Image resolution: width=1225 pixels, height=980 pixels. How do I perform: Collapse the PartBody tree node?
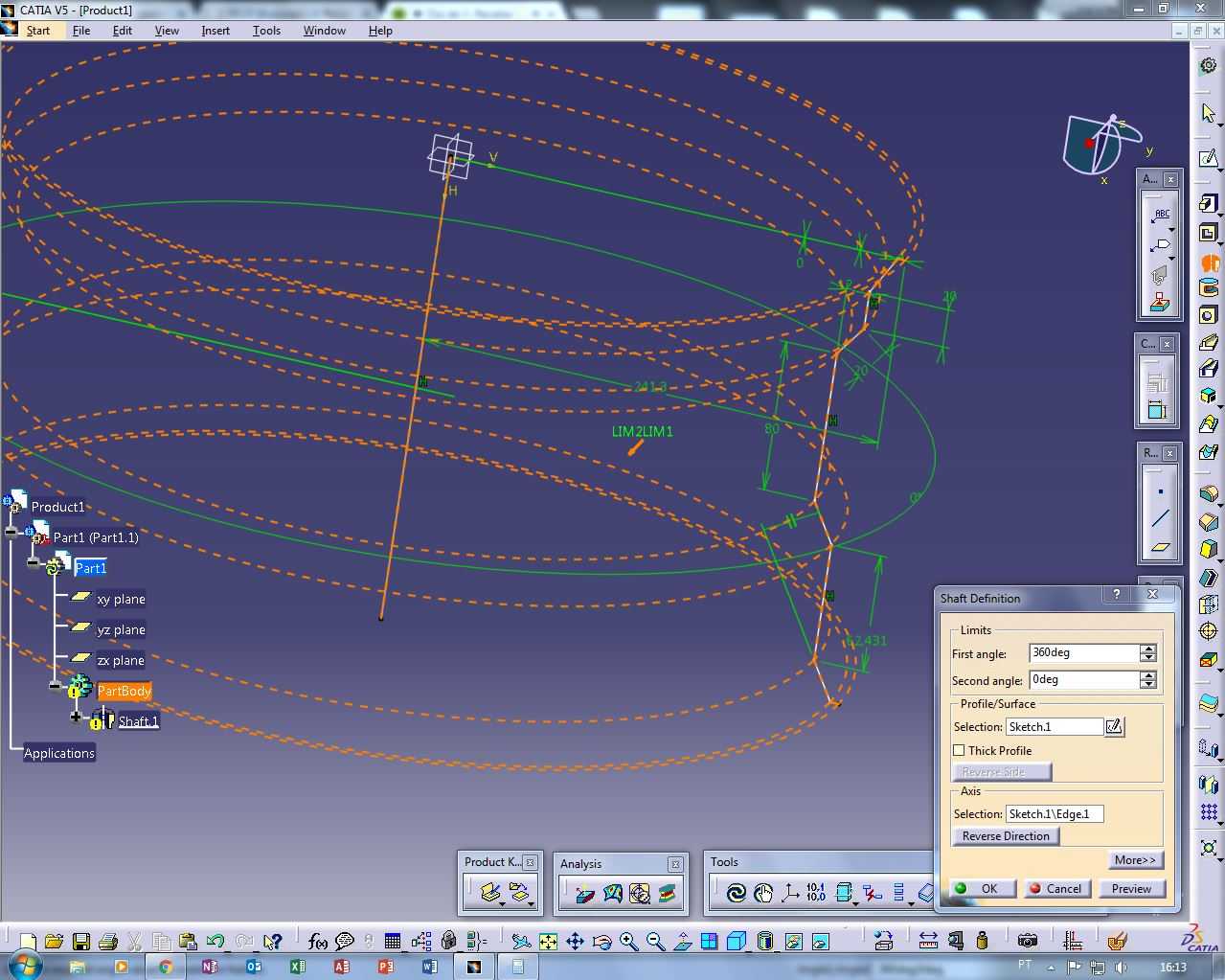coord(54,686)
